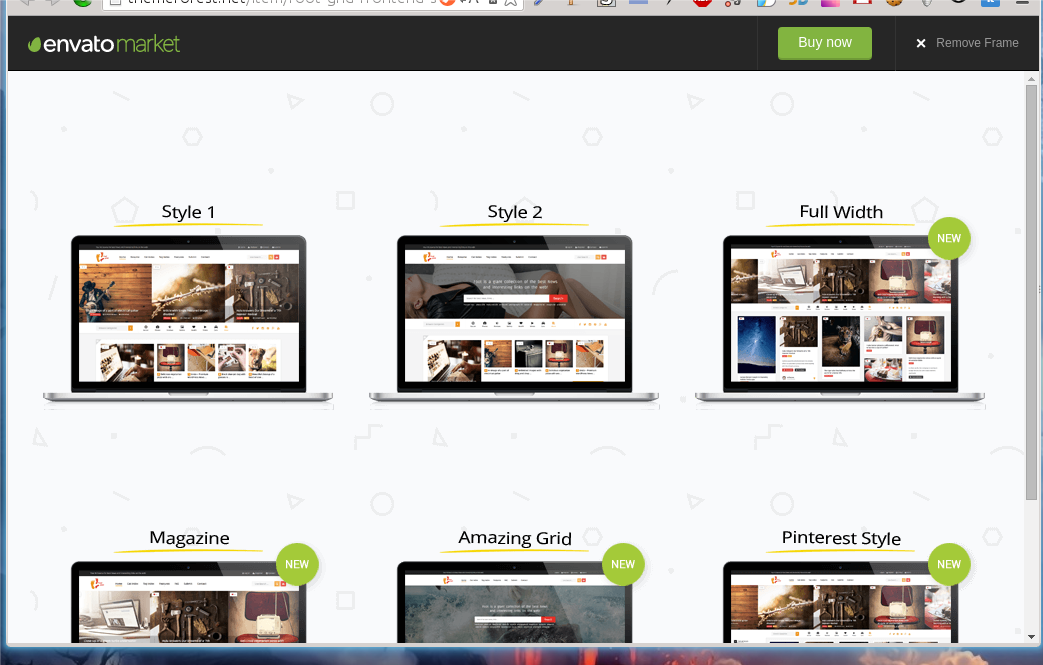
Task: Click the Style 1 heading text
Action: pos(188,212)
